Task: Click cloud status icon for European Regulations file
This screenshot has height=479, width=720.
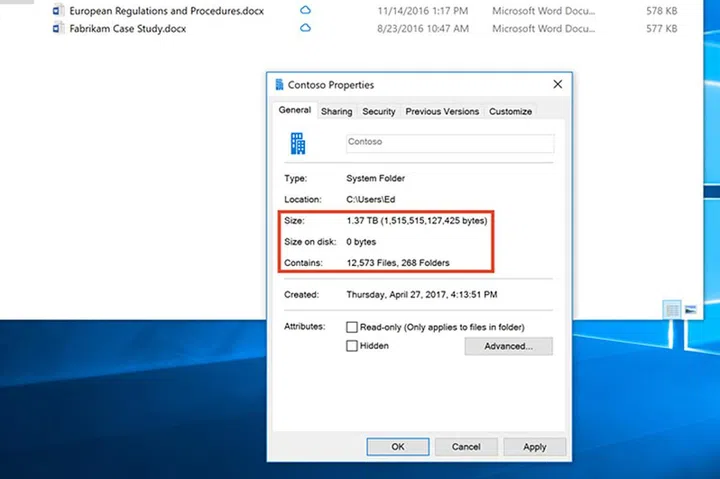Action: 306,10
